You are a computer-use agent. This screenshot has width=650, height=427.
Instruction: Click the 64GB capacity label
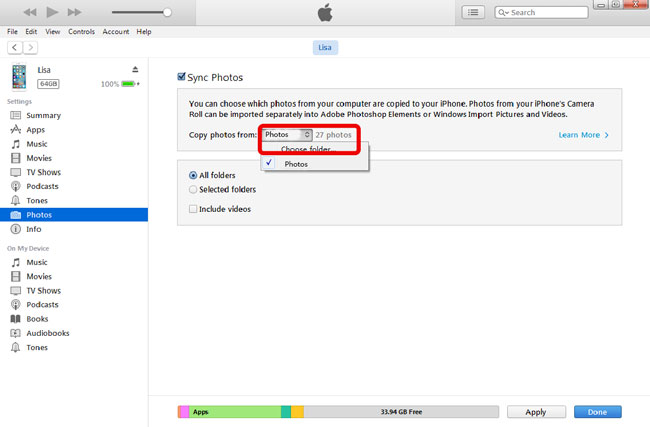click(x=49, y=84)
